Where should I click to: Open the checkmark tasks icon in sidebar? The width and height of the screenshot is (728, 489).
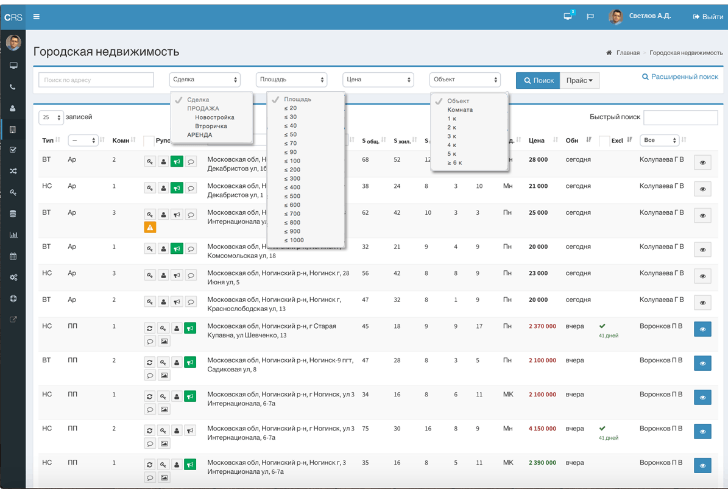pyautogui.click(x=13, y=150)
